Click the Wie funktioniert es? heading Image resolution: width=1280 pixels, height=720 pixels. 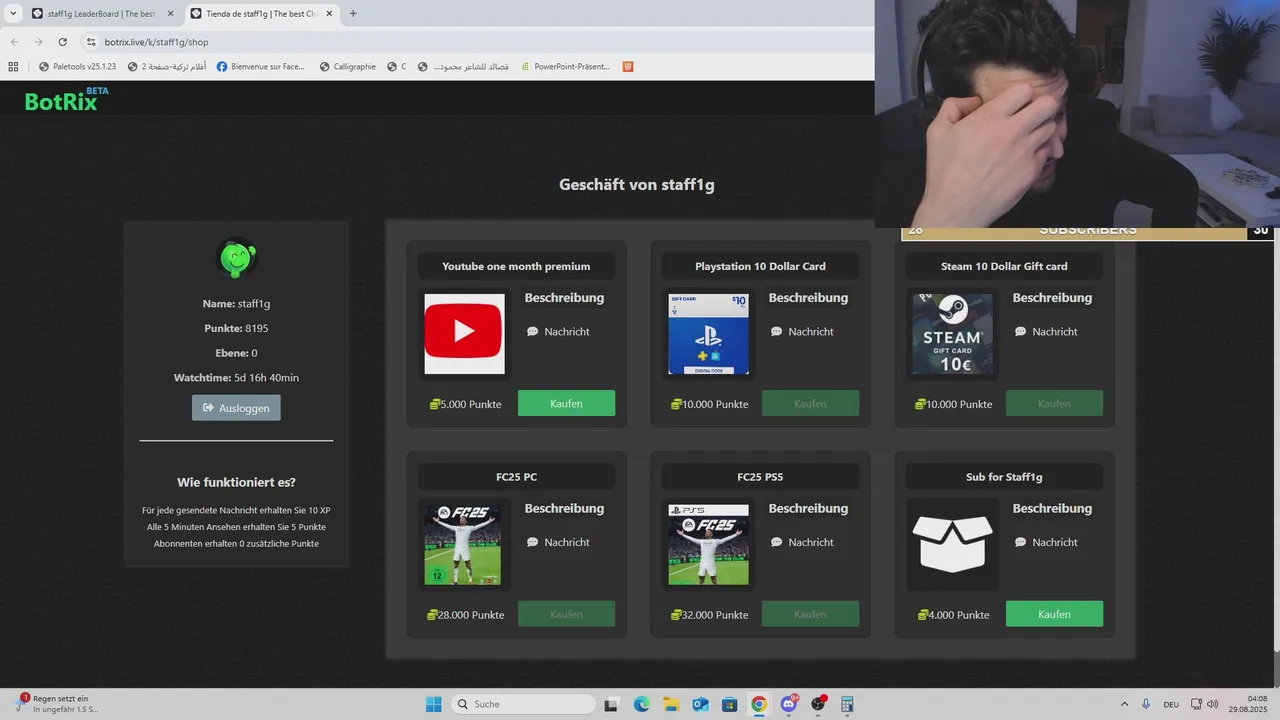(x=236, y=482)
